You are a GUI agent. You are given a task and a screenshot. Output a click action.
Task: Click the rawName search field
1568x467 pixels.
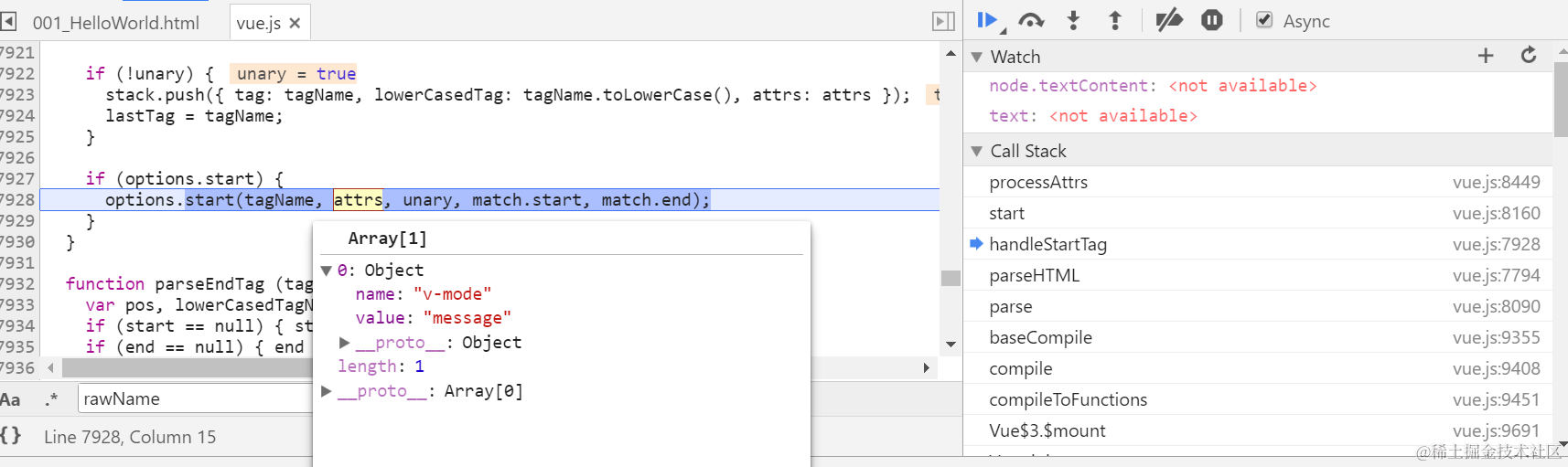coord(195,398)
